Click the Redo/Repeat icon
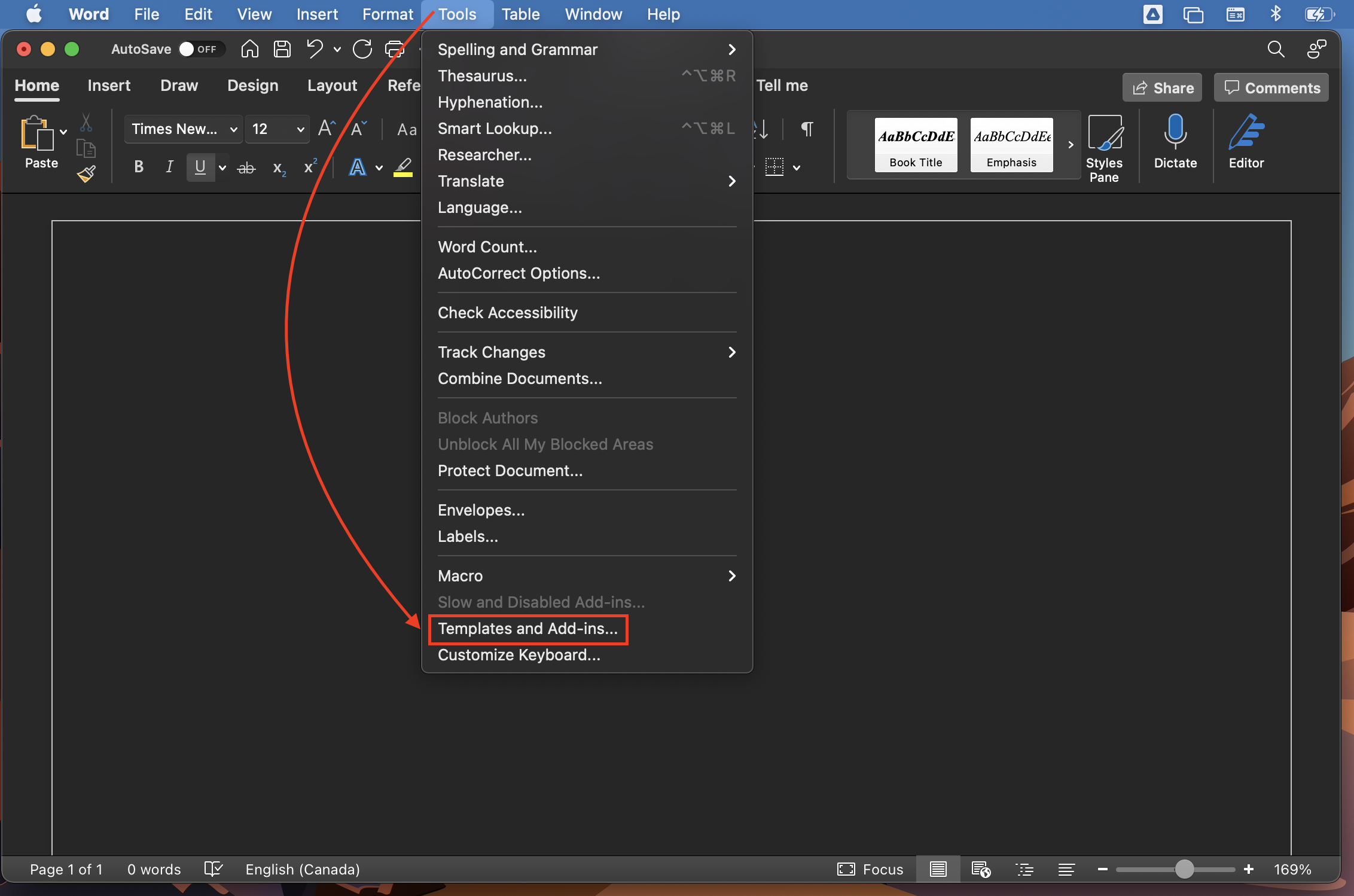This screenshot has width=1354, height=896. (x=362, y=49)
